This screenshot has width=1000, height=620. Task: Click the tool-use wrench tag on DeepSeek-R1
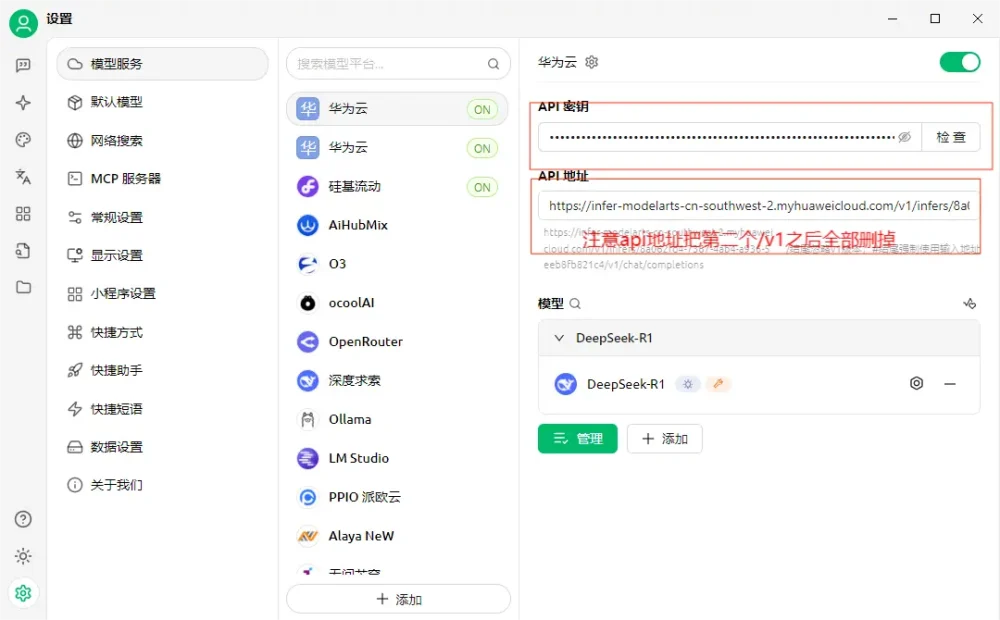pos(718,384)
